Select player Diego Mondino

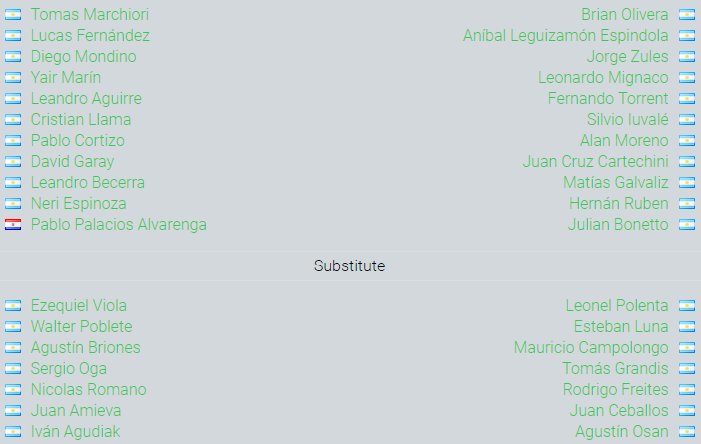tap(84, 57)
